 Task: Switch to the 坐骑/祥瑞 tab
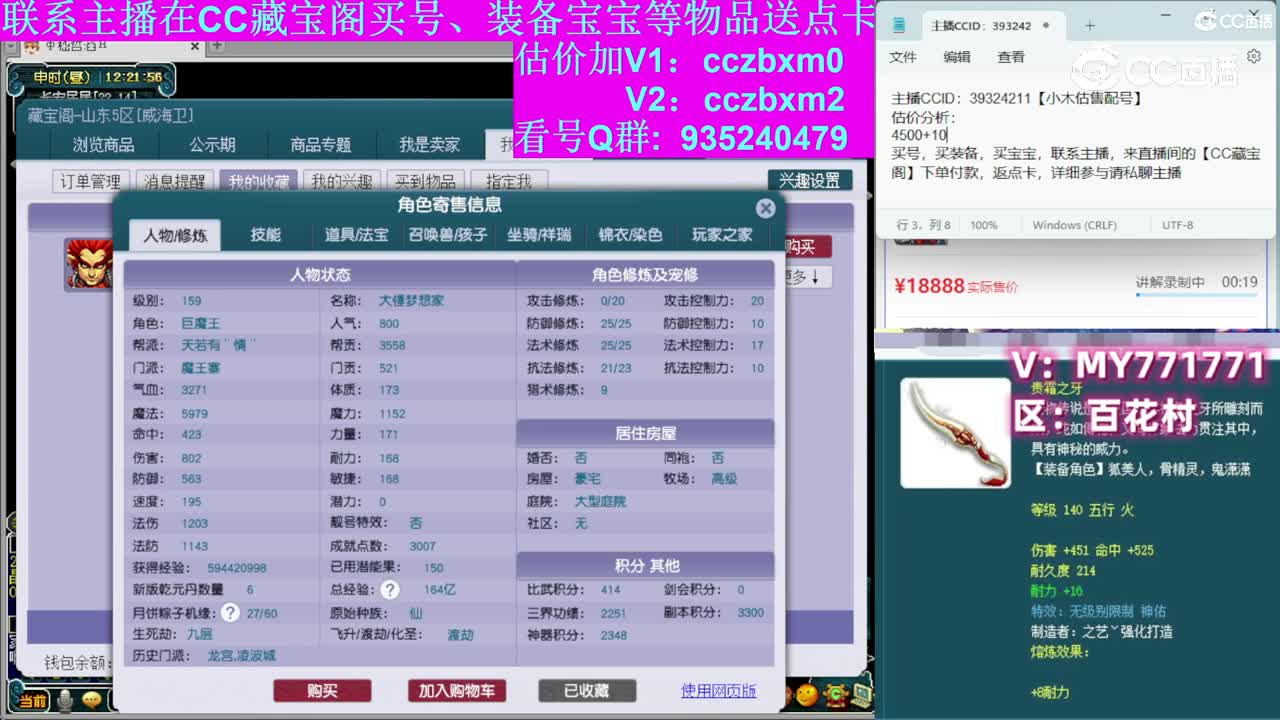pos(539,235)
